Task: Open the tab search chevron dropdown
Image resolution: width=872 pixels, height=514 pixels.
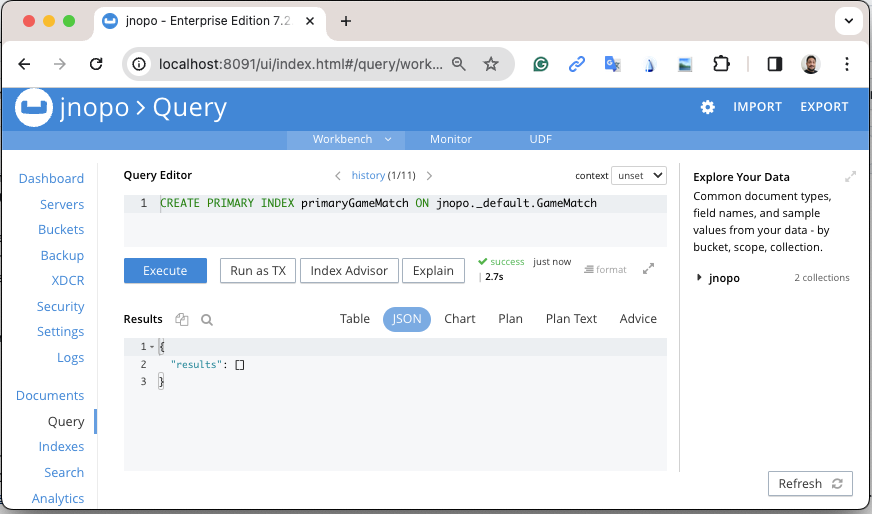Action: 849,21
